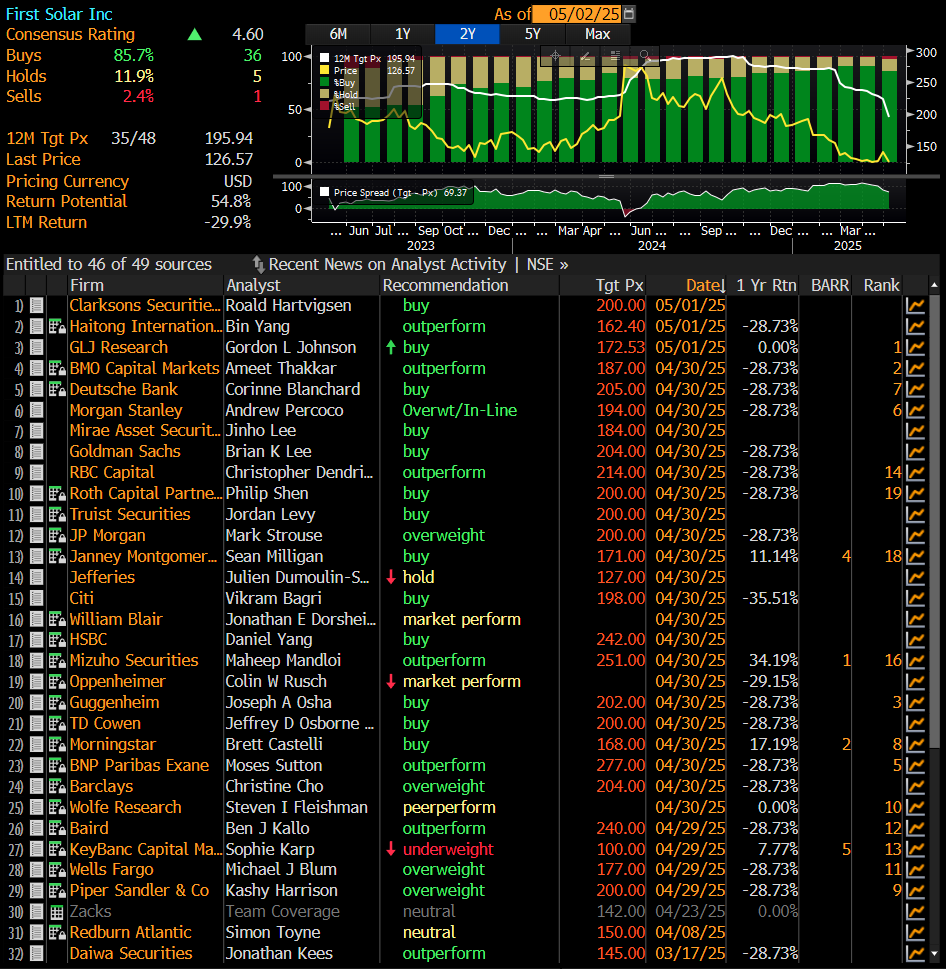Open the chart icon for the Morningstar row
946x969 pixels.
(x=915, y=744)
